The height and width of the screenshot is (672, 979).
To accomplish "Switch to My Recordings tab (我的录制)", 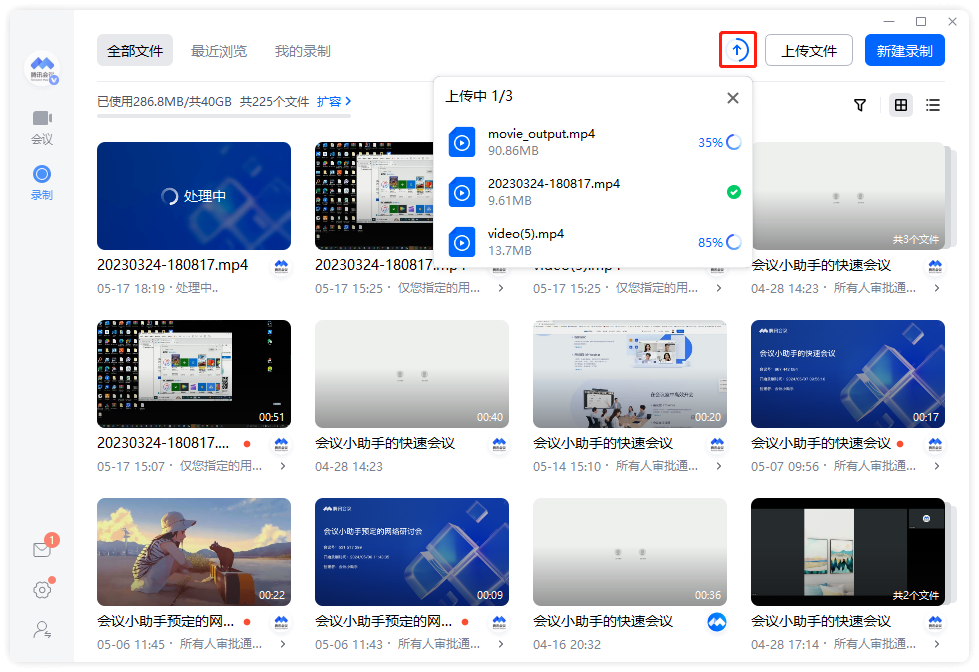I will [303, 51].
